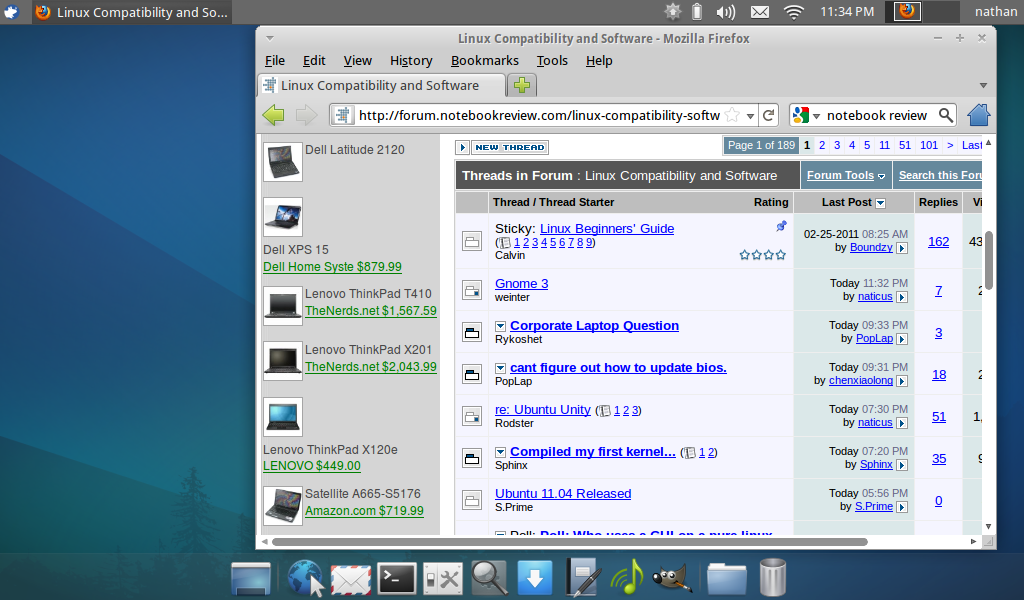Open the Wi-Fi network indicator

(x=793, y=12)
